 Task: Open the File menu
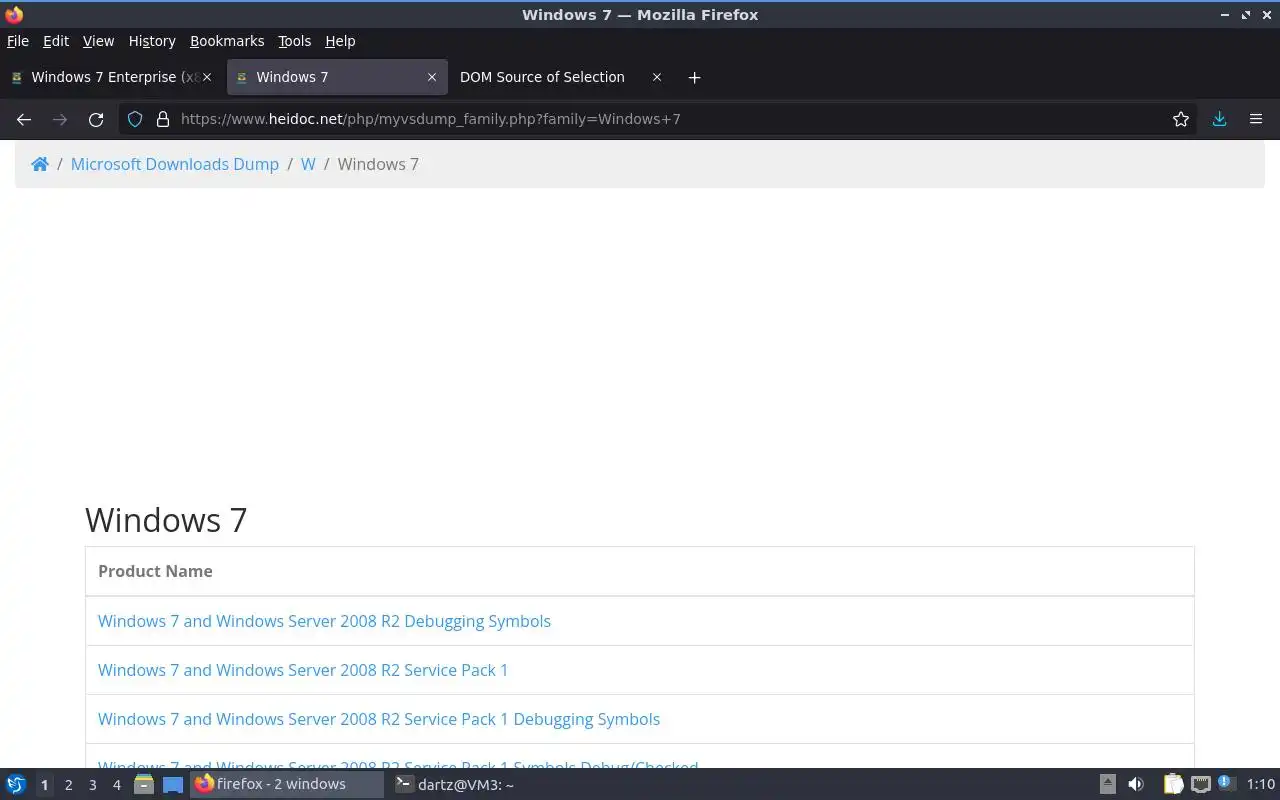tap(18, 41)
